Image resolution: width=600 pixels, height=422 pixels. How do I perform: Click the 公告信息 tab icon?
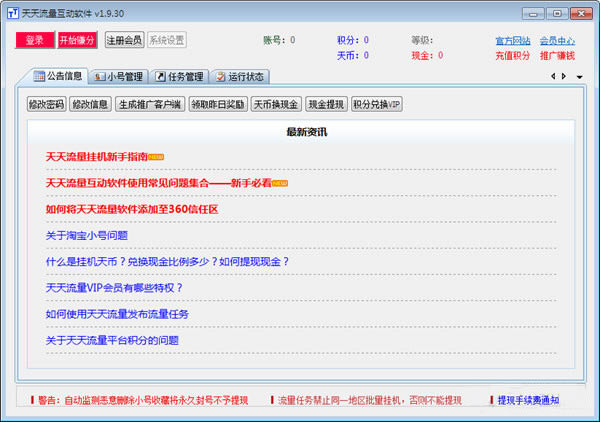click(x=39, y=76)
